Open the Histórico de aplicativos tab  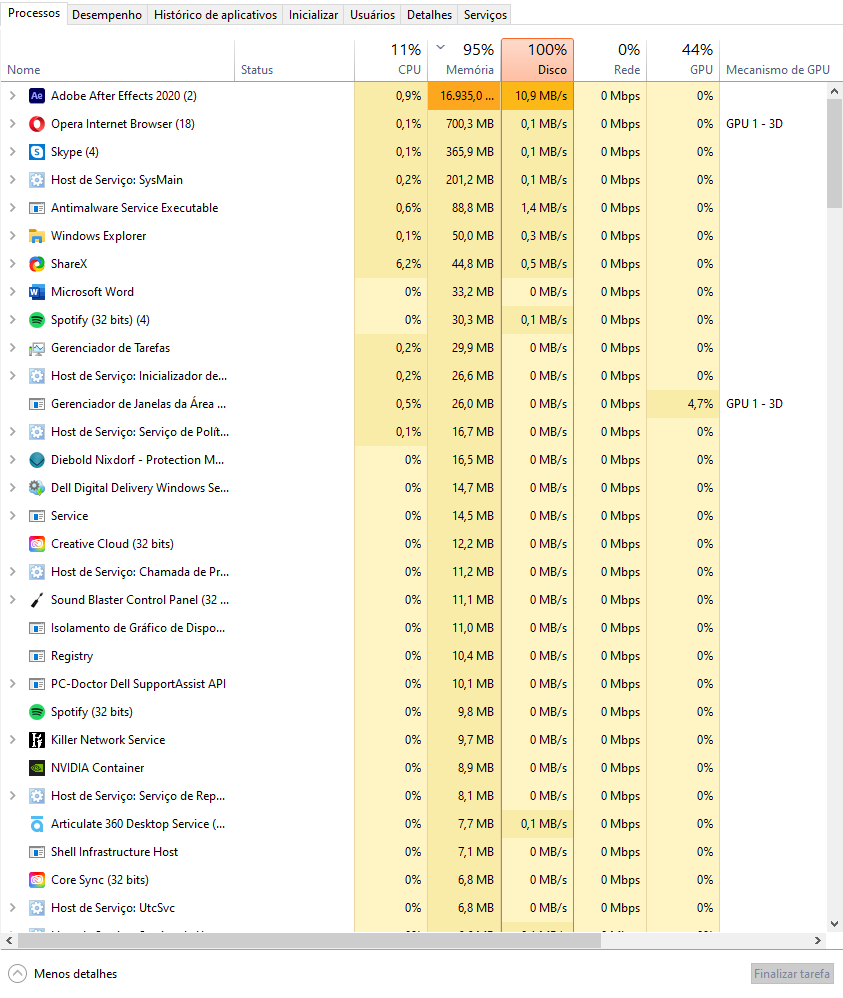coord(215,15)
